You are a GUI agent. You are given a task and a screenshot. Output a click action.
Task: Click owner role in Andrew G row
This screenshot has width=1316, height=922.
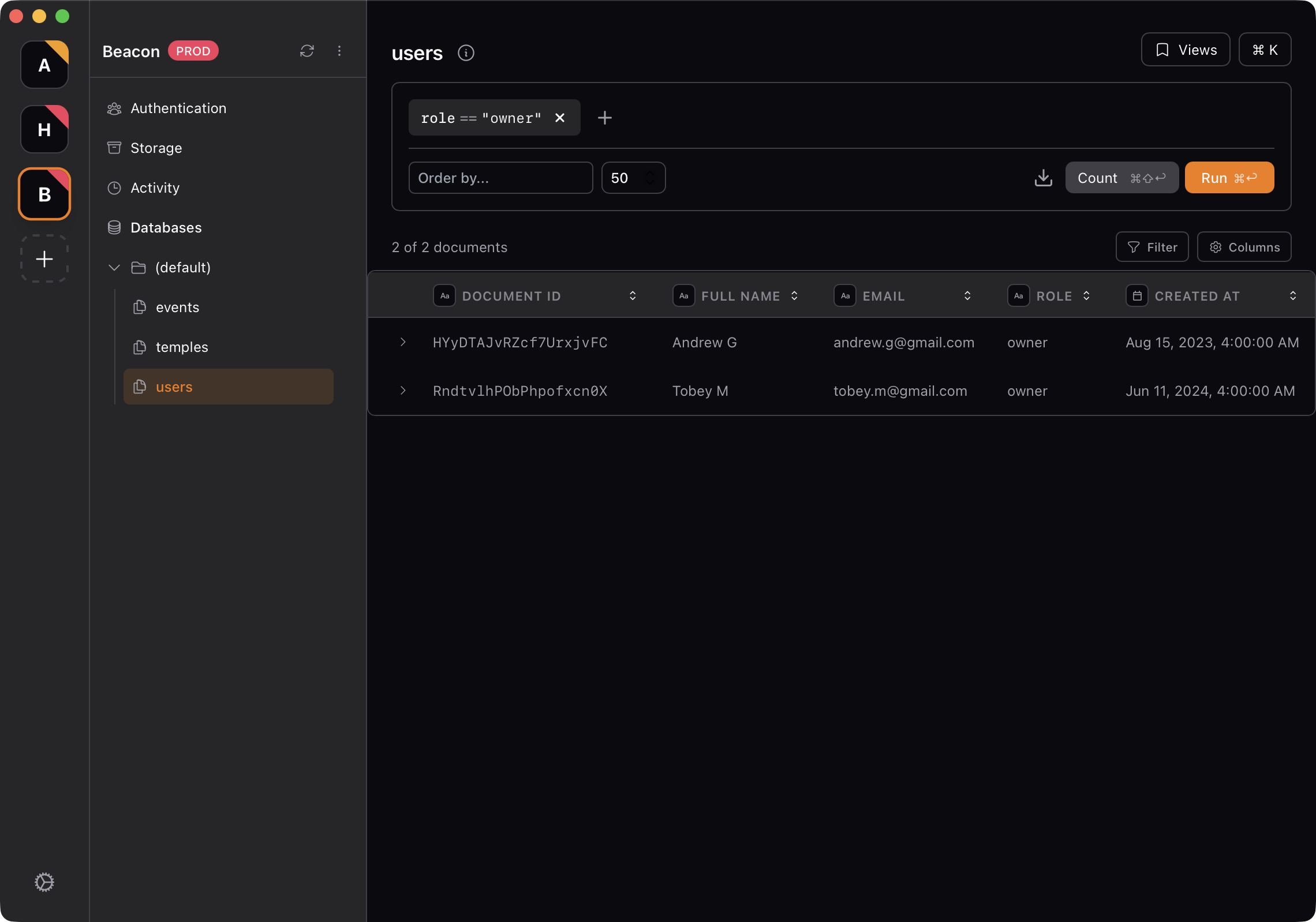(x=1027, y=343)
